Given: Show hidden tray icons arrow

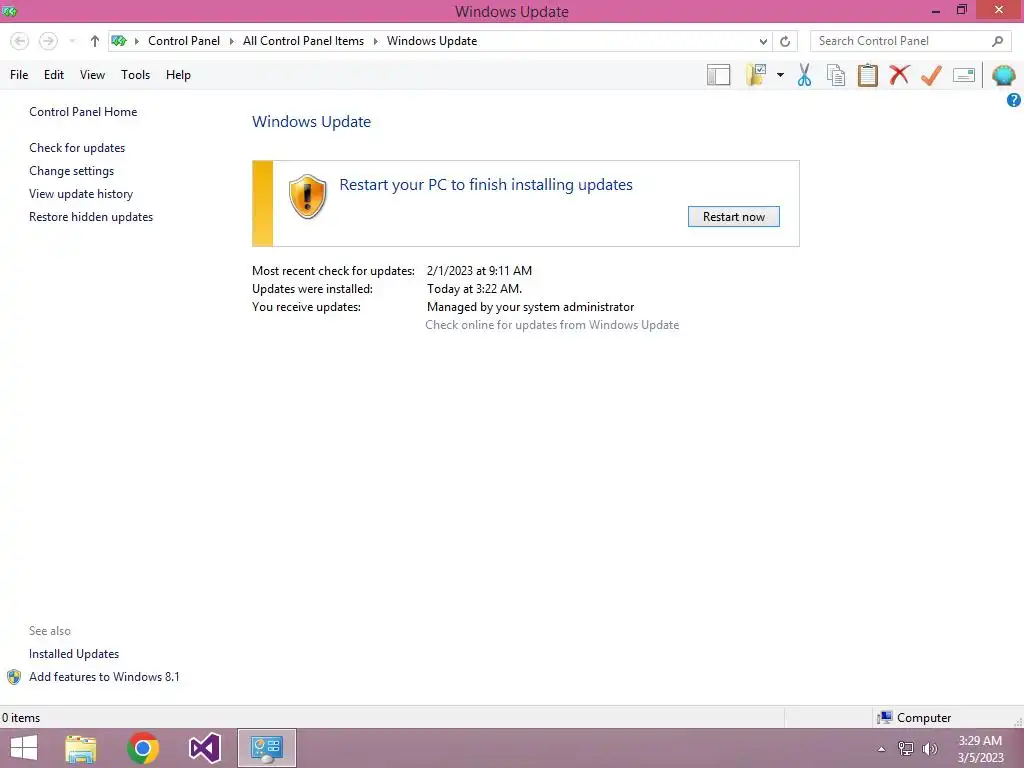Looking at the screenshot, I should (x=882, y=749).
